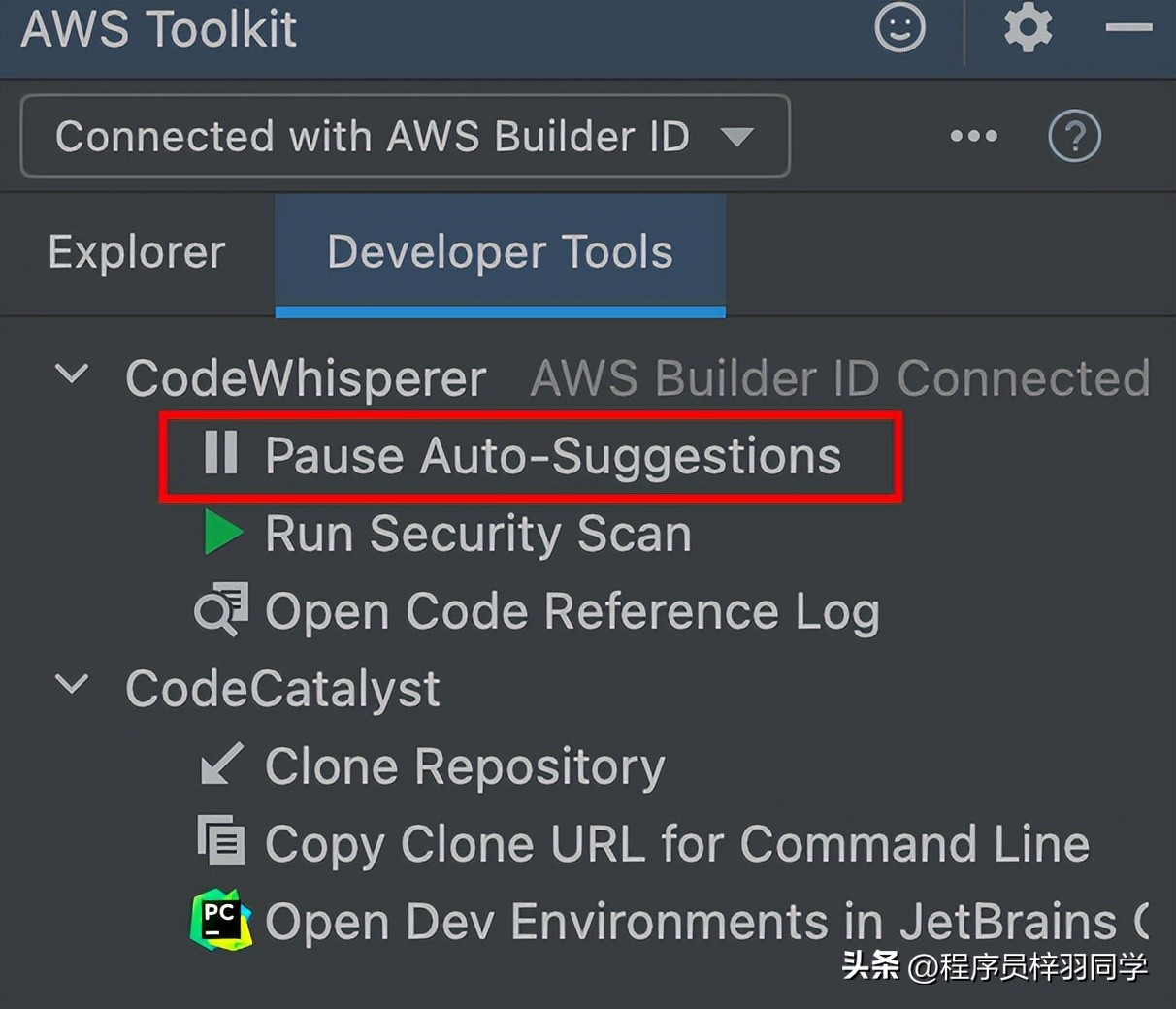Select Run Security Scan text item
Screen dimensions: 1176x1009
coord(477,534)
